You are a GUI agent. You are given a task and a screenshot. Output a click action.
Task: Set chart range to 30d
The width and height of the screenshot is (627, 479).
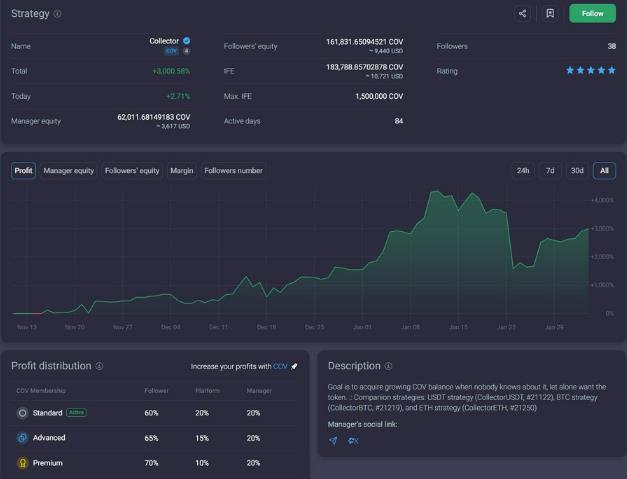577,170
